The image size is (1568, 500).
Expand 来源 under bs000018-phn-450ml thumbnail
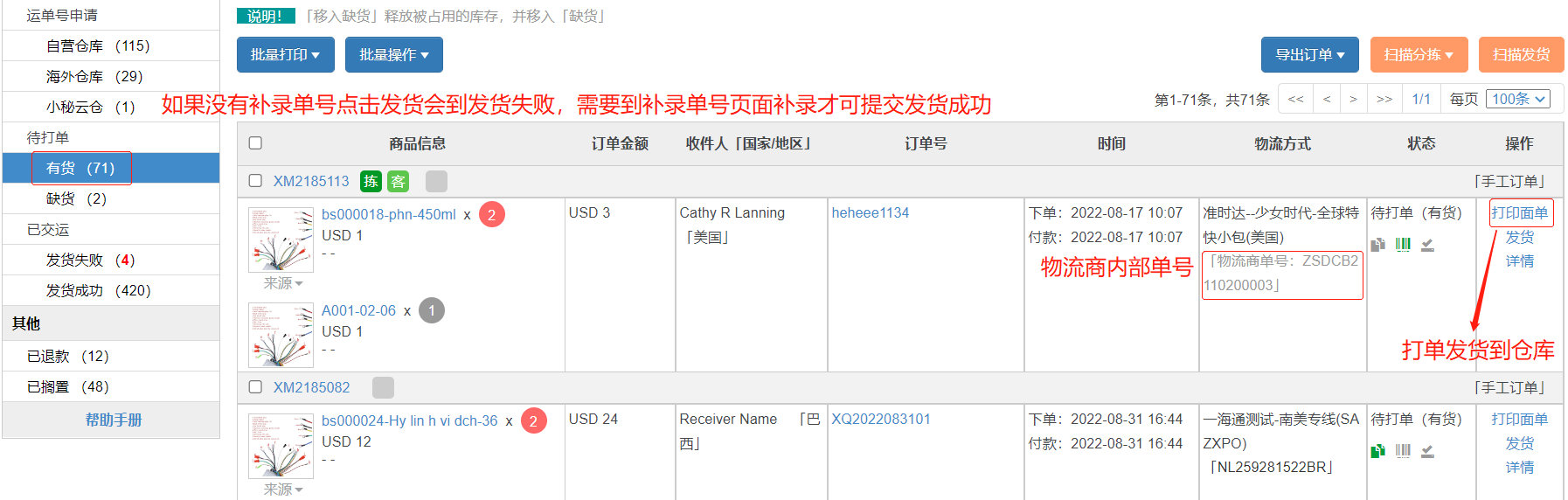(x=283, y=283)
